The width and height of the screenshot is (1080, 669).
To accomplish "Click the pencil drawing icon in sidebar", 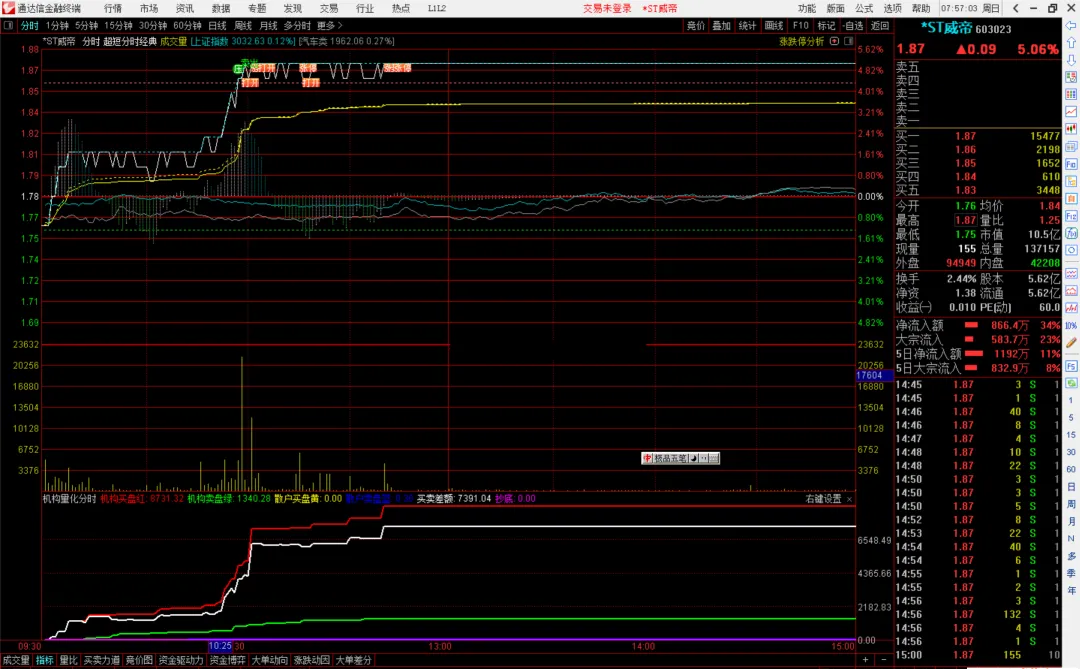I will tap(1071, 342).
